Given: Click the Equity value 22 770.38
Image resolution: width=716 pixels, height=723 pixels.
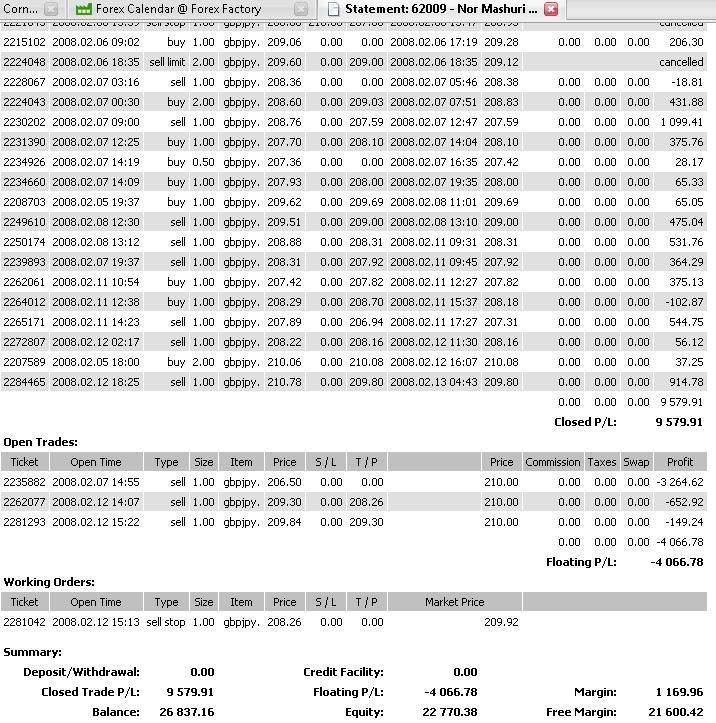Looking at the screenshot, I should [450, 712].
